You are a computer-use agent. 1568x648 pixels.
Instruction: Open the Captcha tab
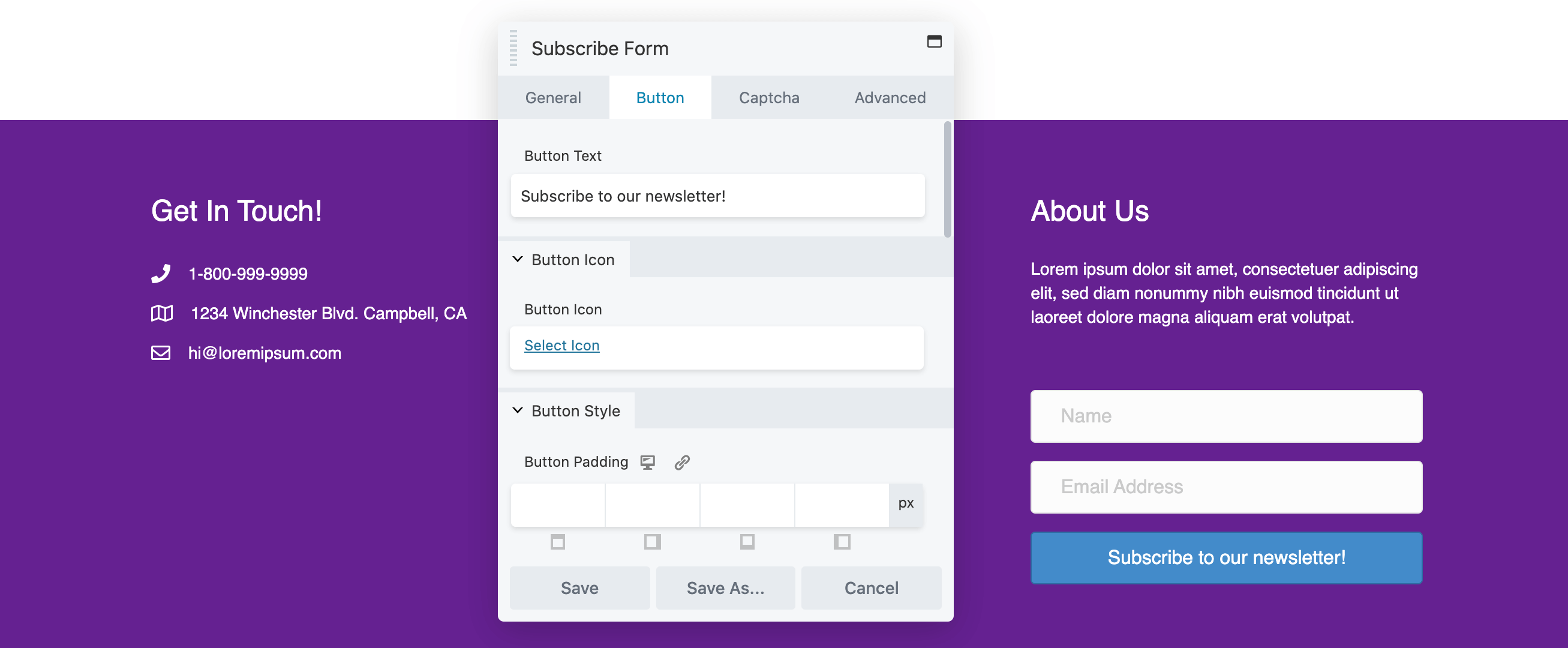[x=769, y=97]
